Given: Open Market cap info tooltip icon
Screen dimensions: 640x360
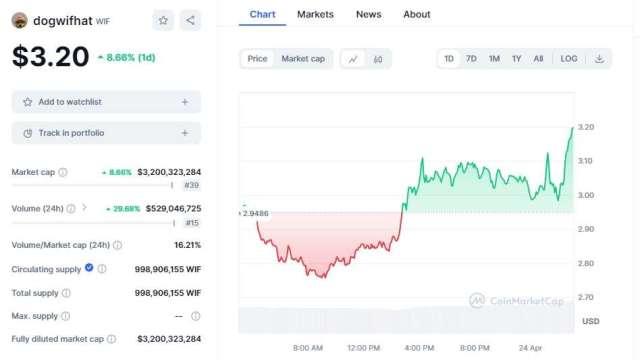Looking at the screenshot, I should (62, 172).
